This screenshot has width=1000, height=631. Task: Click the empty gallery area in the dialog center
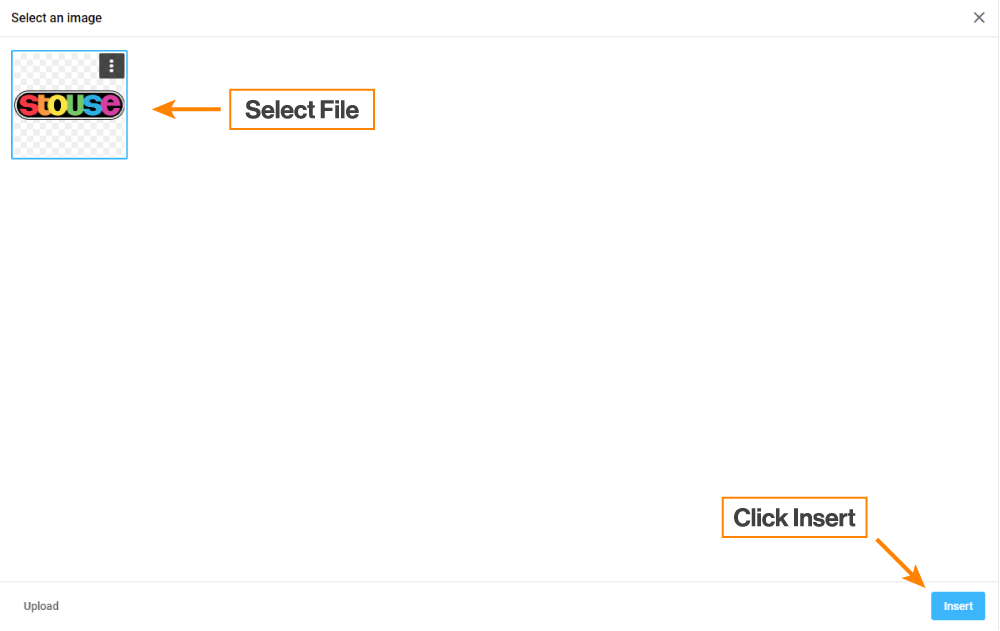(500, 320)
